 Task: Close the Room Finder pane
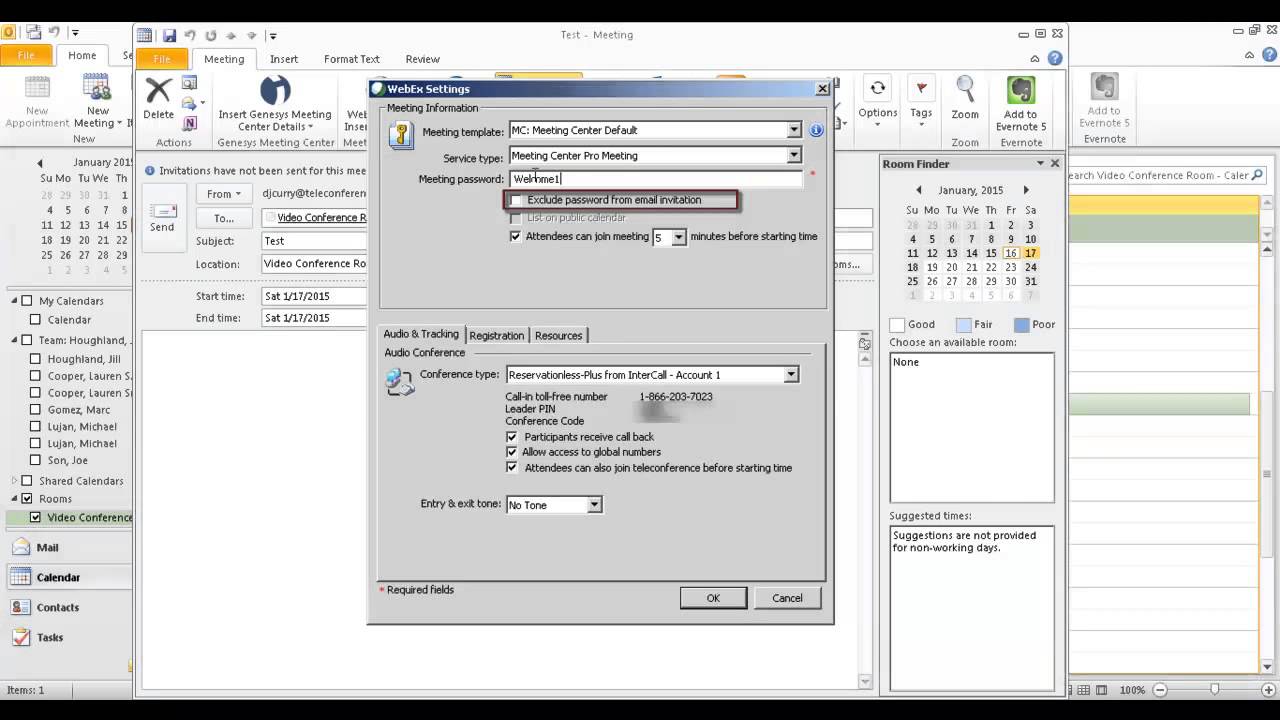coord(1055,163)
